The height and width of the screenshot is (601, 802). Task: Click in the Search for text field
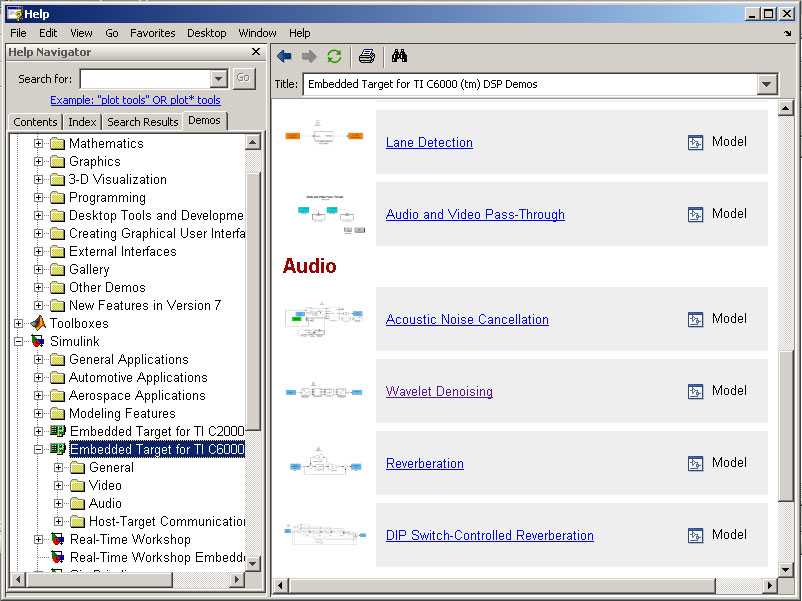[x=145, y=79]
